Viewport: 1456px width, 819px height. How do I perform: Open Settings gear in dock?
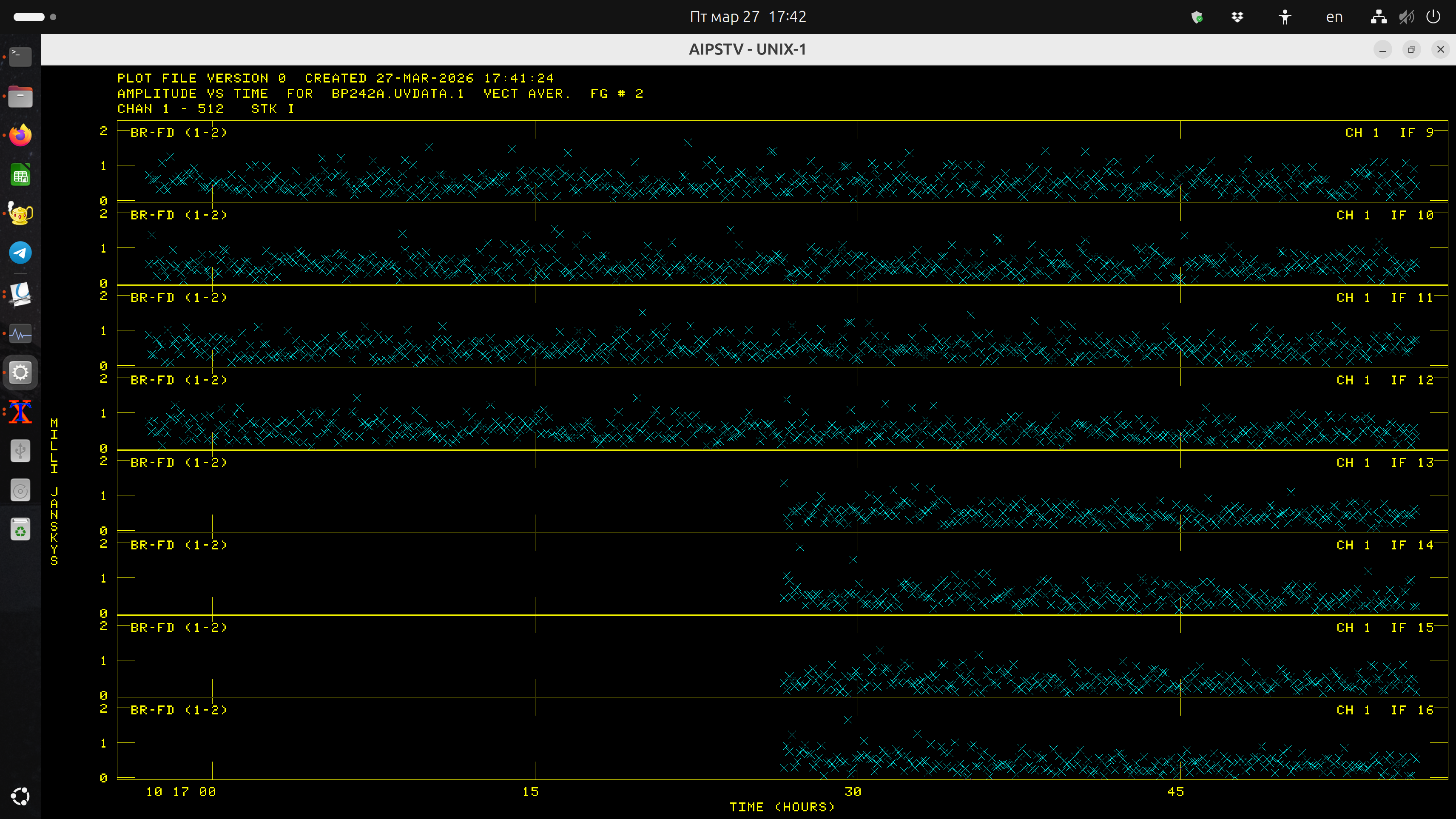20,373
